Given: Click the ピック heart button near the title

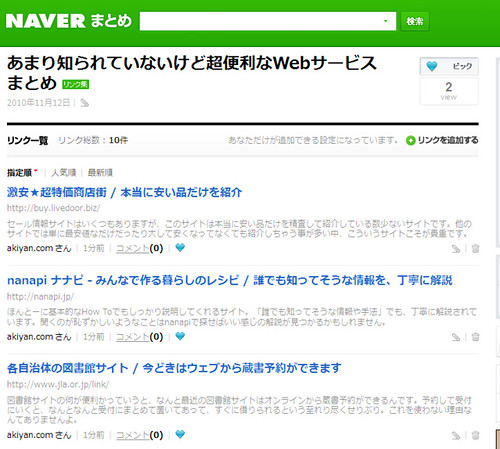Looking at the screenshot, I should 449,66.
